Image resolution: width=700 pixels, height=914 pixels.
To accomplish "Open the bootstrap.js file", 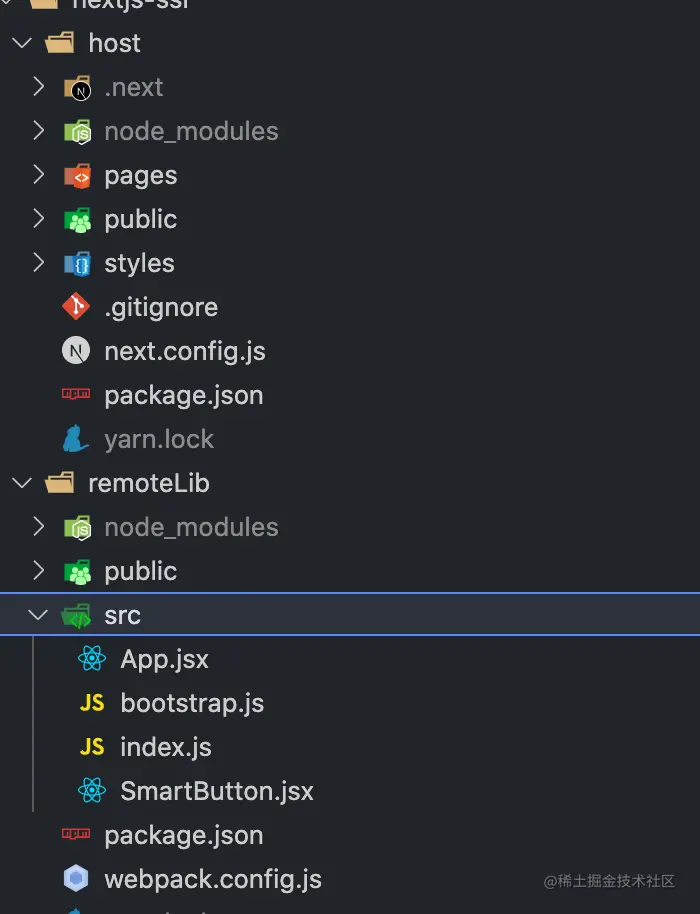I will click(192, 704).
